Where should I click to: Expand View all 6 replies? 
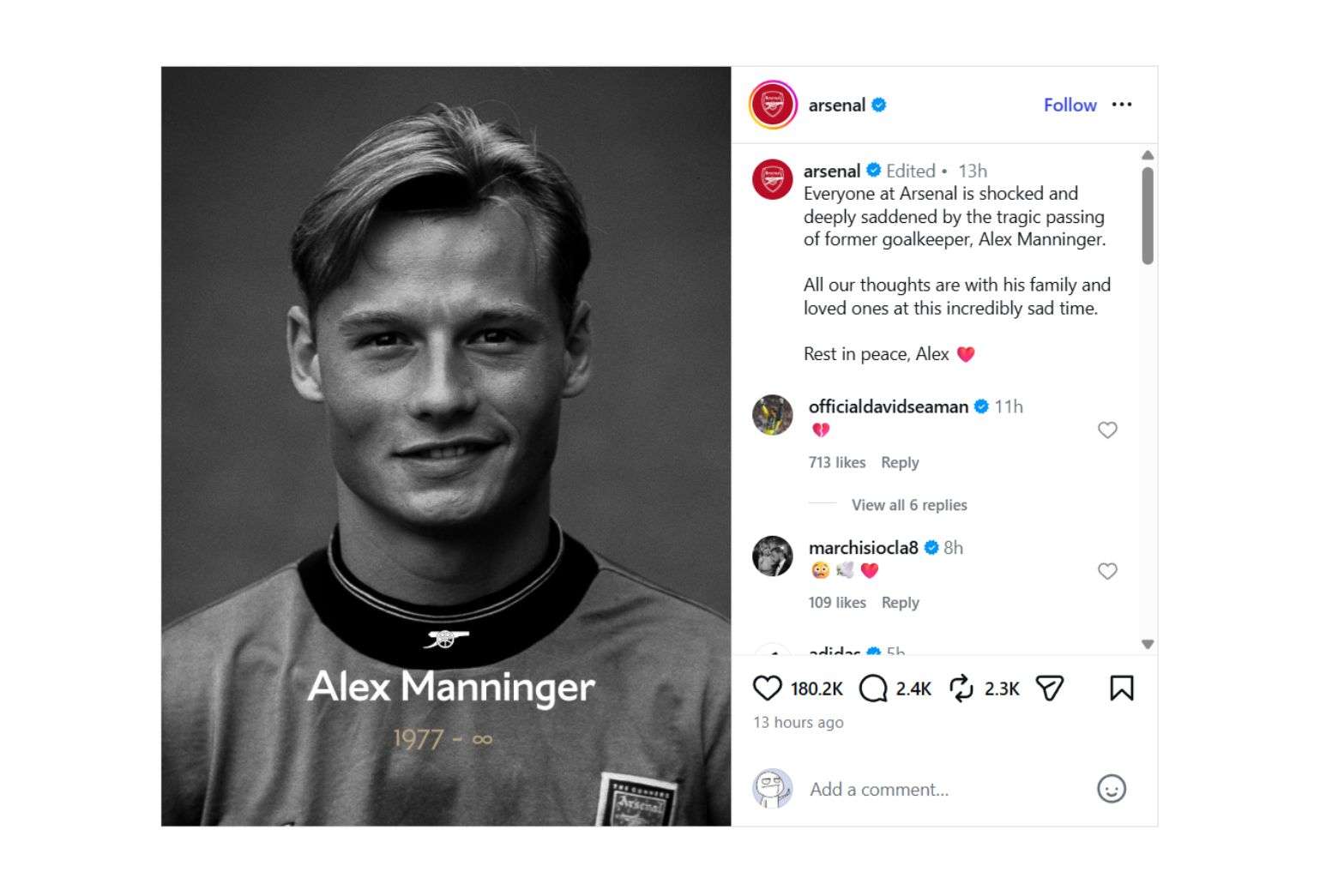pyautogui.click(x=908, y=505)
